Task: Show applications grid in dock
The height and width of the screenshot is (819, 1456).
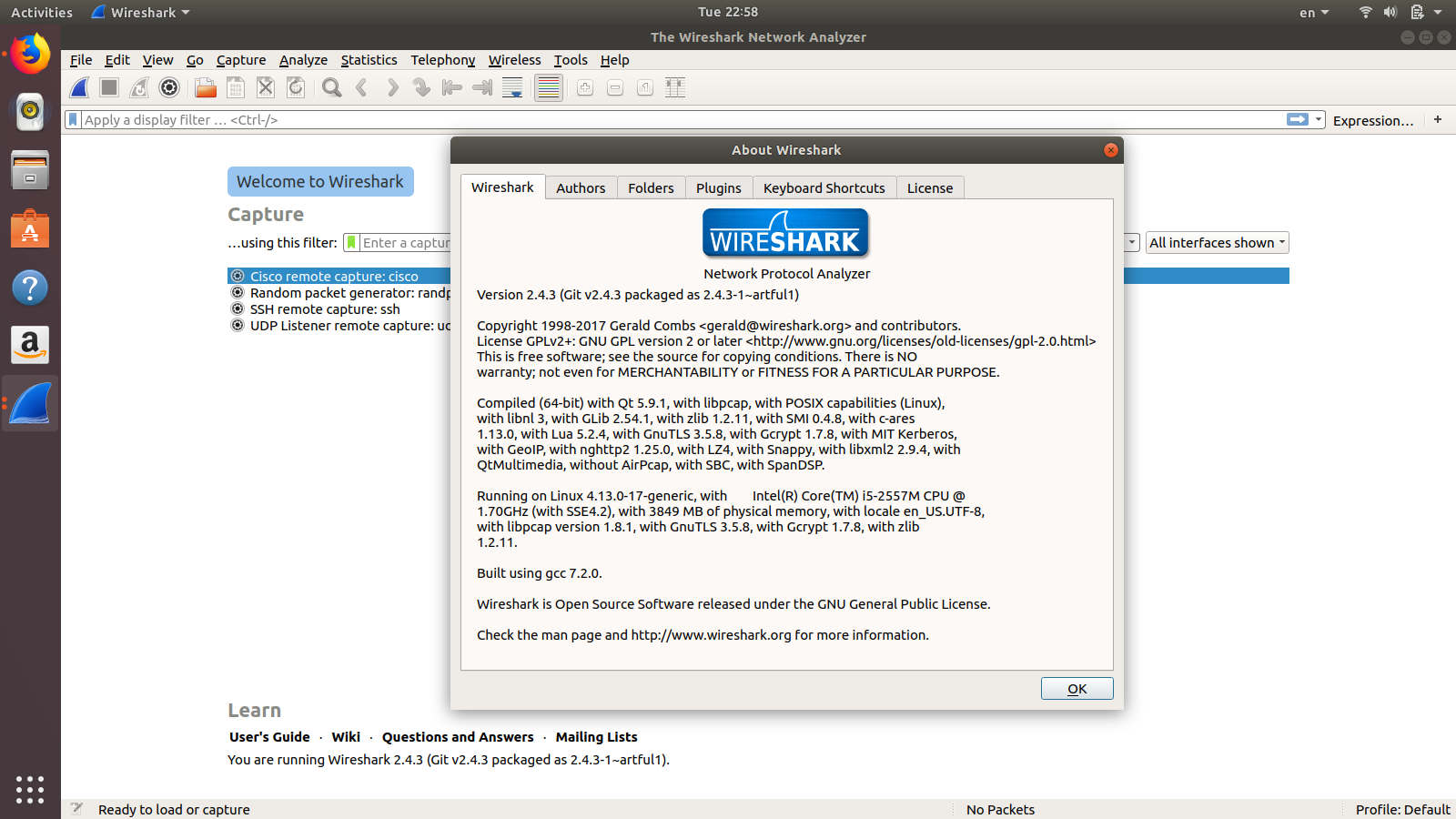Action: [x=30, y=789]
